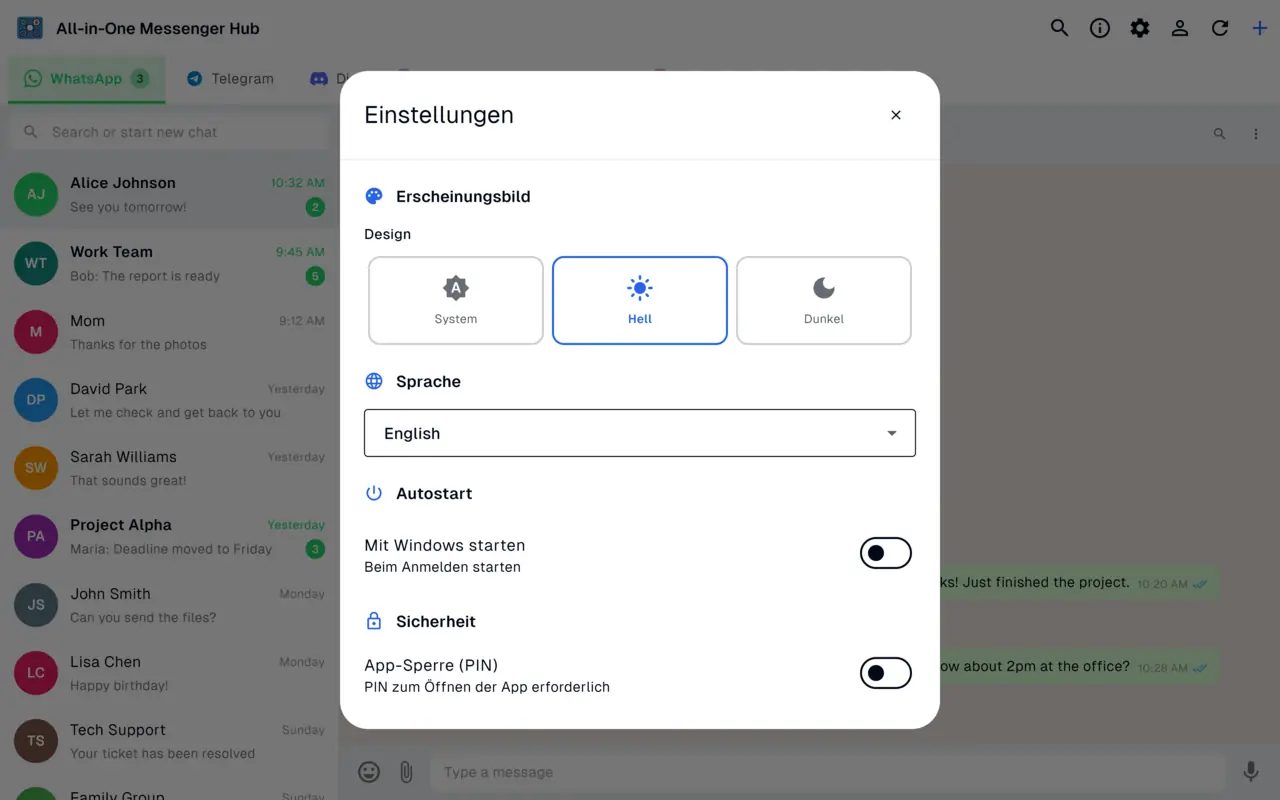Open chat more options three-dot menu
Image resolution: width=1280 pixels, height=800 pixels.
[1256, 134]
